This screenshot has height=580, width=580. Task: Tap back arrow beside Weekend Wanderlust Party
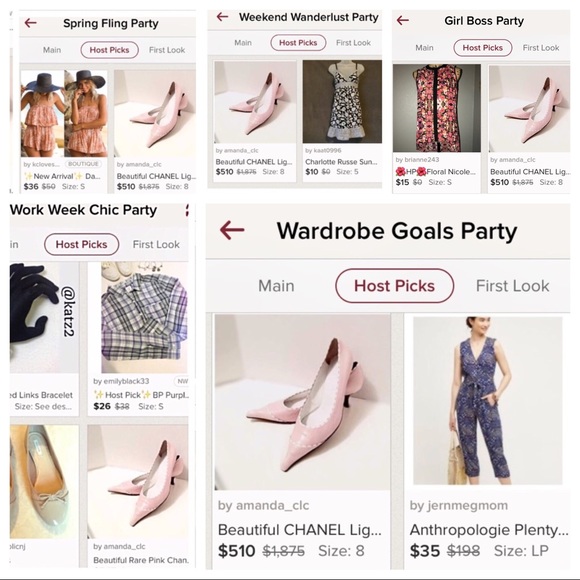pos(222,17)
